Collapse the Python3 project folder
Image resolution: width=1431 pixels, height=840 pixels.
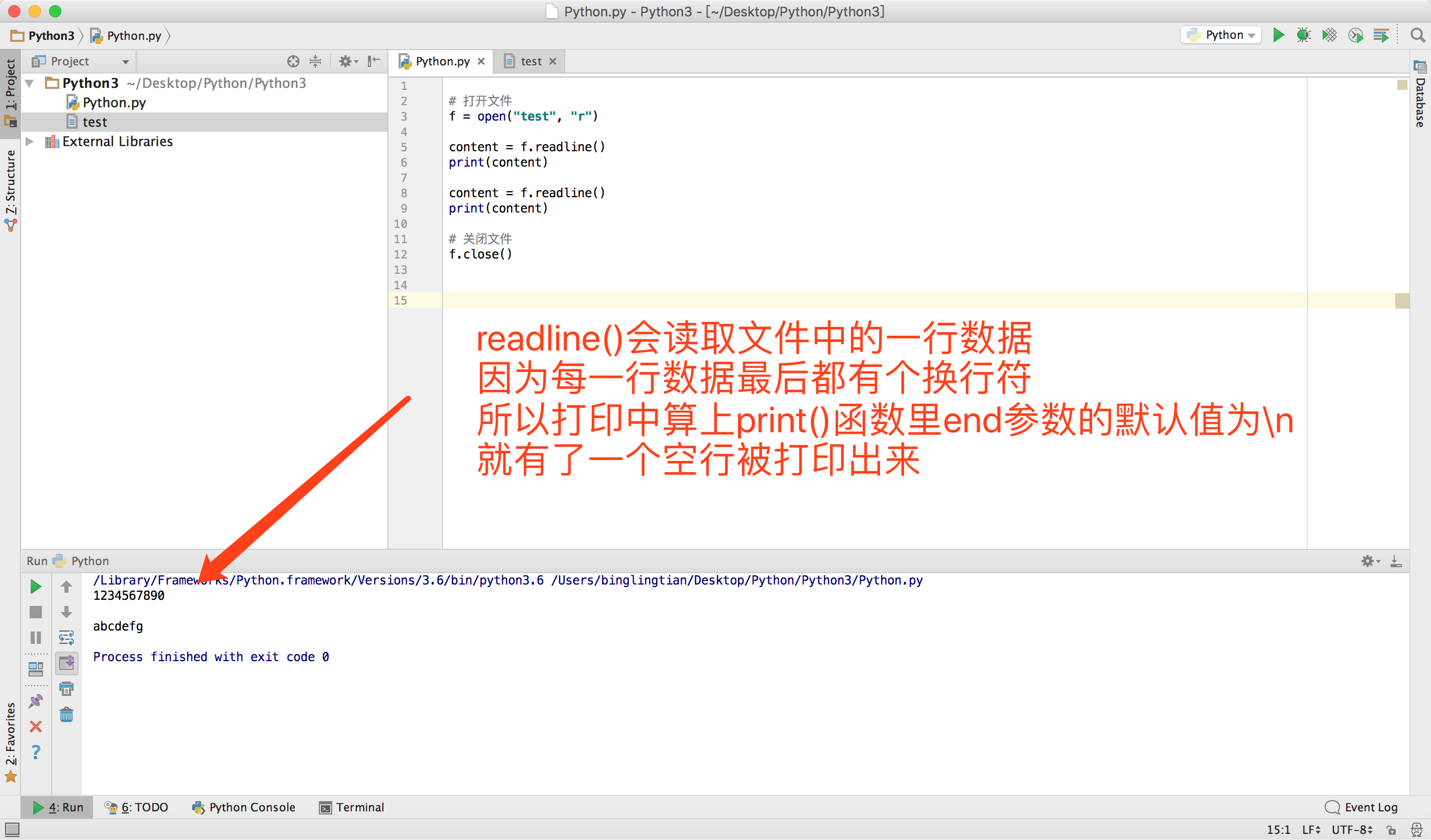(30, 83)
